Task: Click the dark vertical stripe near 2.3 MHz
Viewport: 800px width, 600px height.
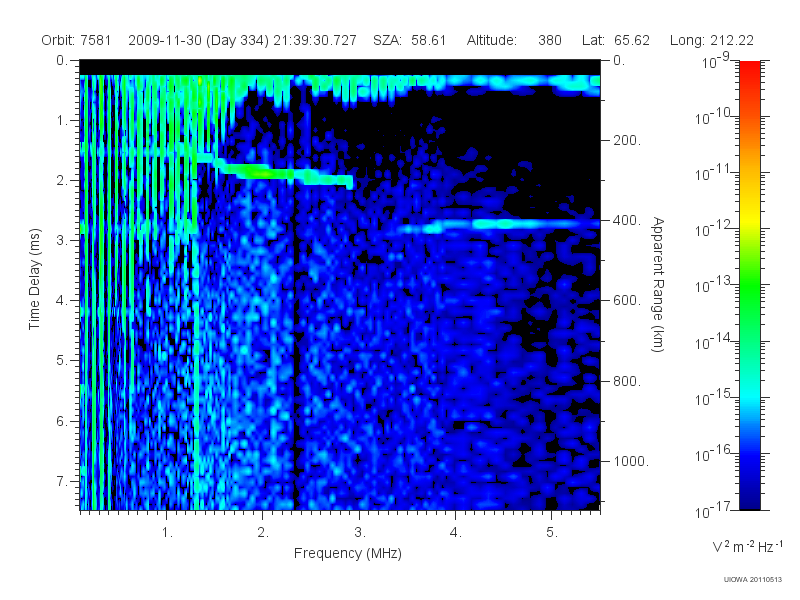Action: [x=295, y=357]
